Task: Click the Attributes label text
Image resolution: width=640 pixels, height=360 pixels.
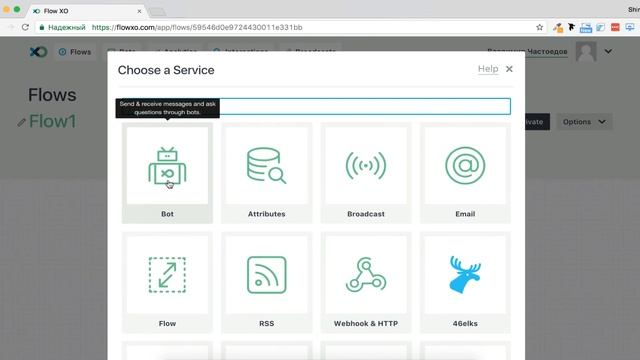Action: 267,214
